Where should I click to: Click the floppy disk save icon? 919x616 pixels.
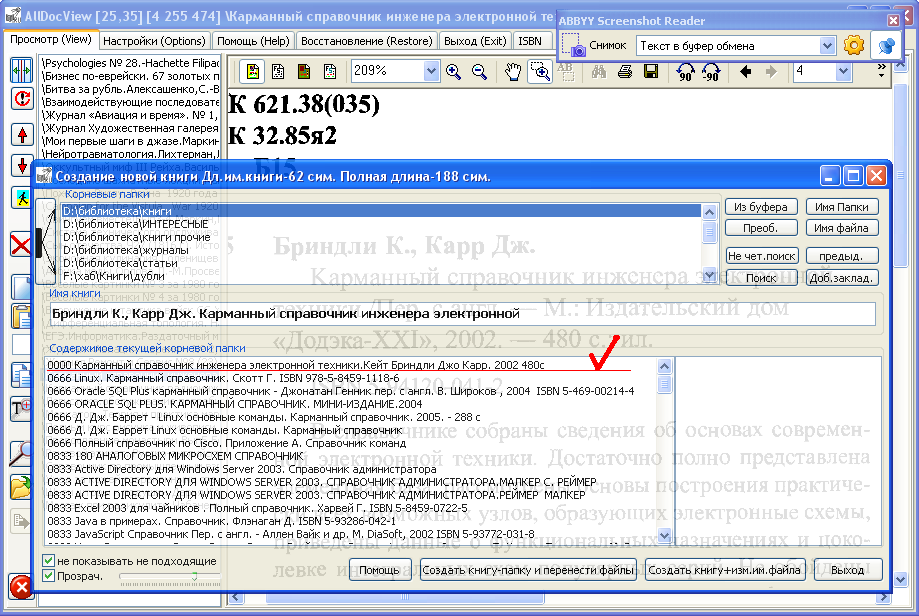[651, 72]
